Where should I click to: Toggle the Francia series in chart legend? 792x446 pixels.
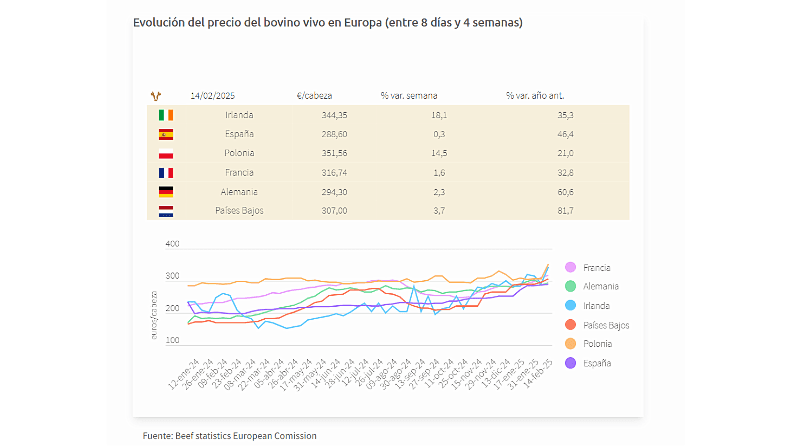[597, 268]
